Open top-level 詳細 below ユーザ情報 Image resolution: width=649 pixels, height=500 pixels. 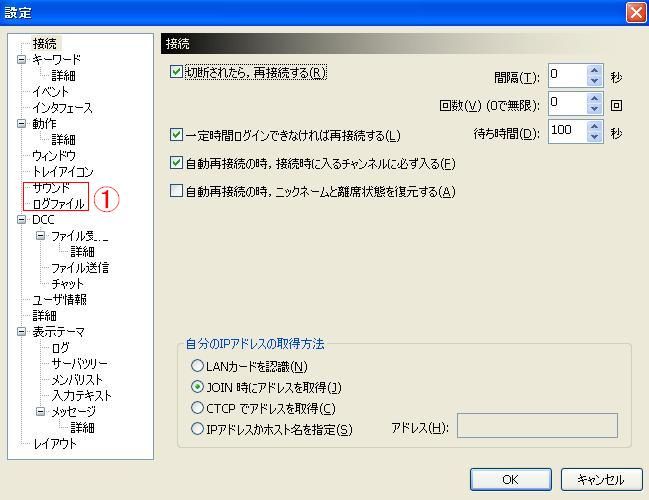tap(44, 315)
